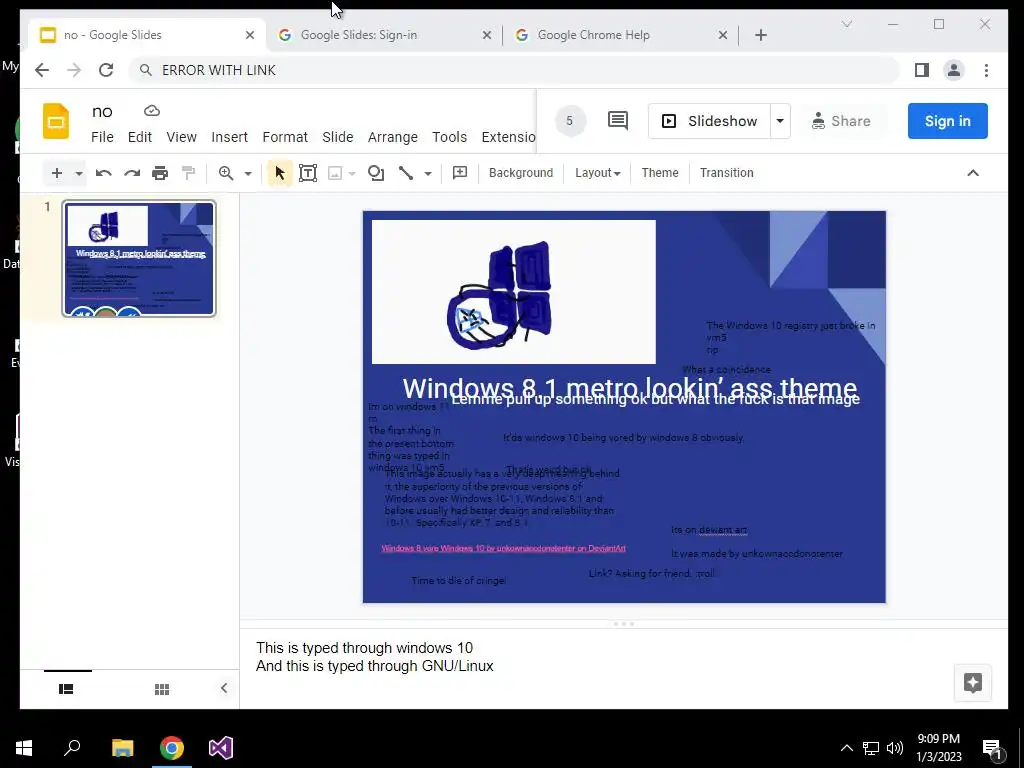Collapse the filmstrip panel chevron
This screenshot has width=1024, height=768.
point(224,688)
